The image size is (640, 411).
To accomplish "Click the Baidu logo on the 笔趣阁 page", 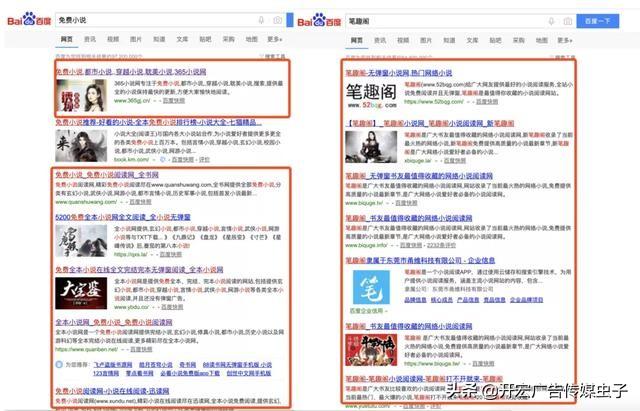I will coord(319,20).
